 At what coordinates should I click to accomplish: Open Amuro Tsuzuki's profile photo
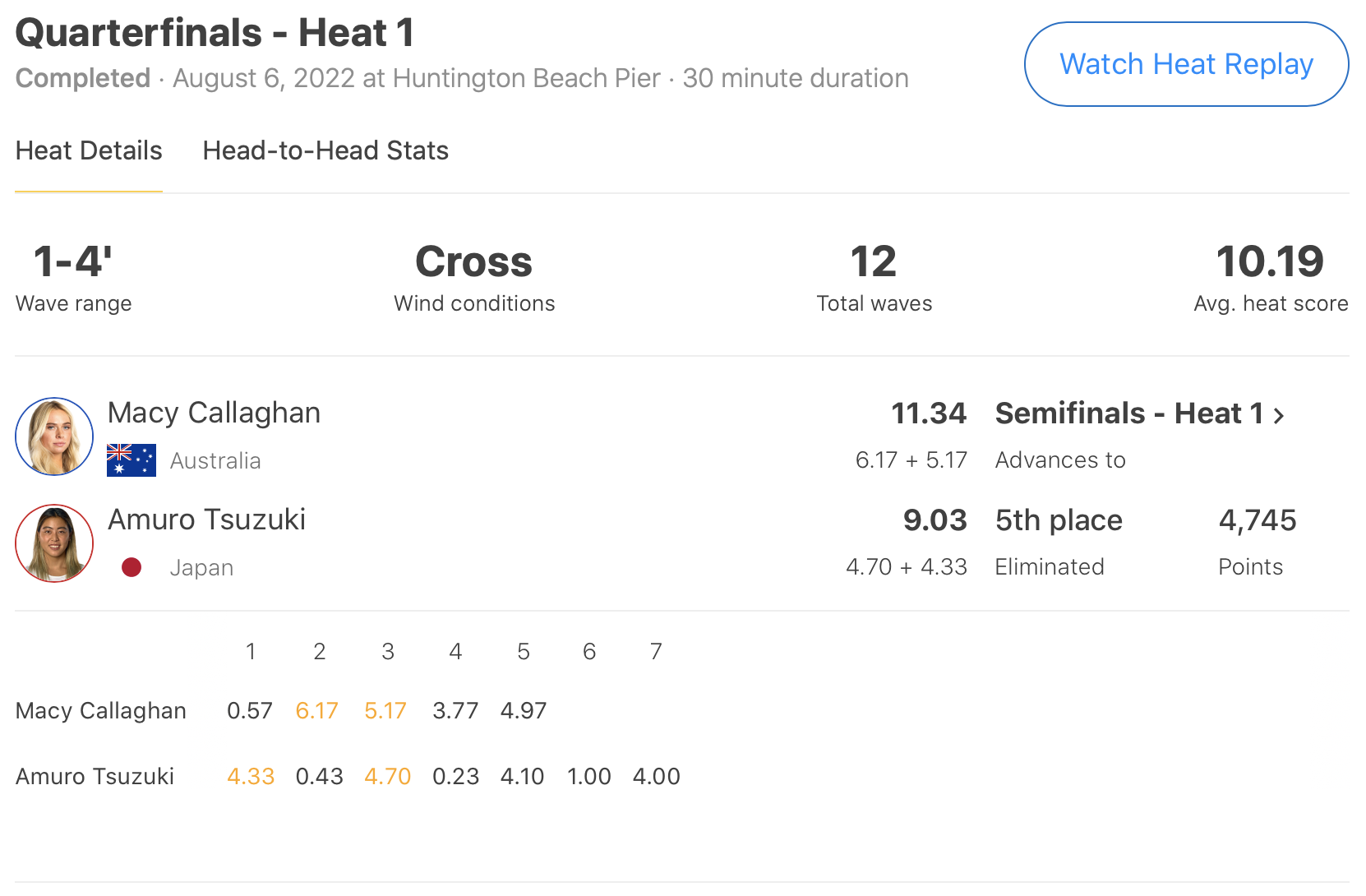[x=54, y=543]
